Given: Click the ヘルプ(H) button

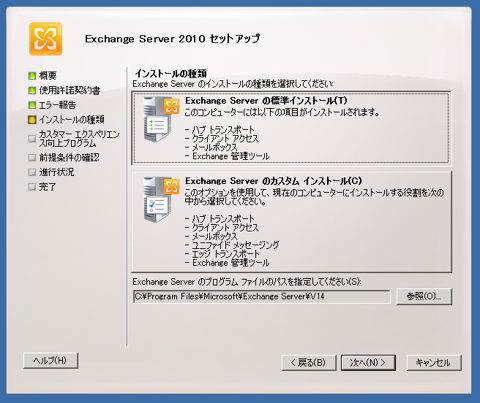Looking at the screenshot, I should pos(51,360).
